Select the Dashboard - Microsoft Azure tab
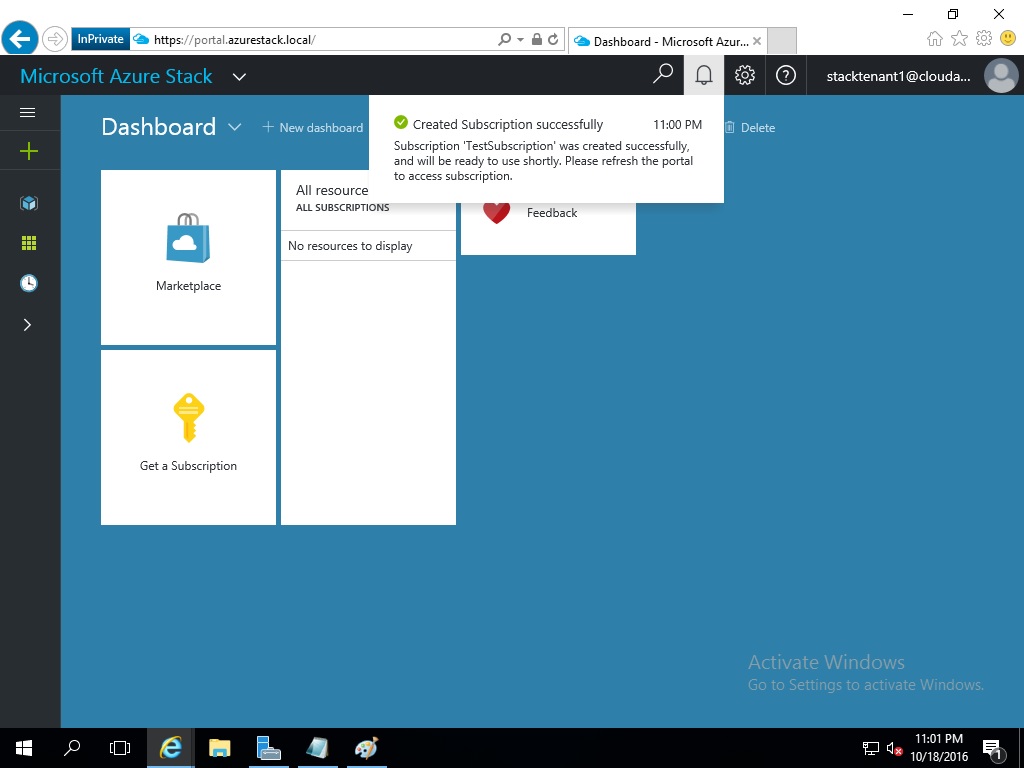The image size is (1024, 768). point(667,41)
